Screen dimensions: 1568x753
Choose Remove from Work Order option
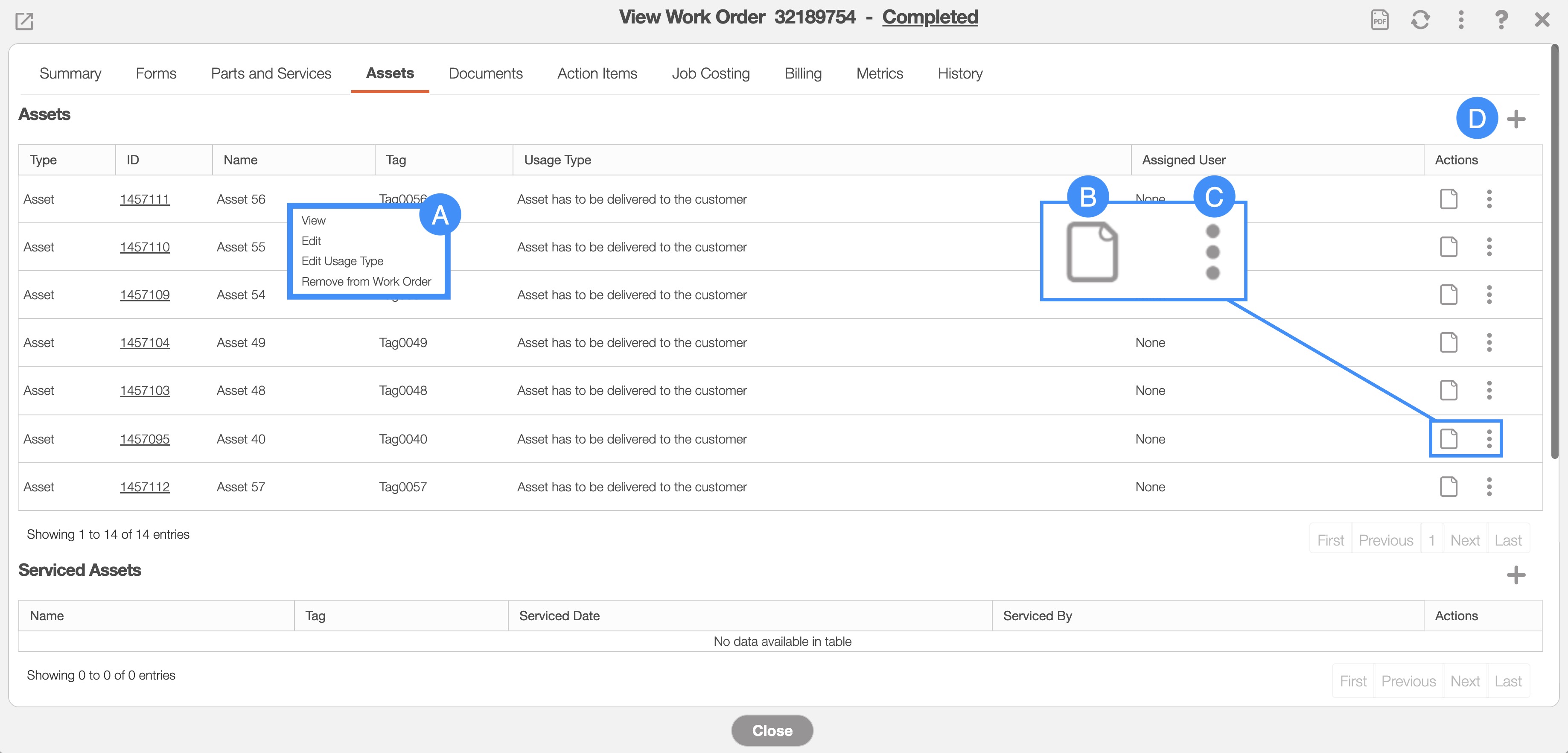pyautogui.click(x=366, y=282)
